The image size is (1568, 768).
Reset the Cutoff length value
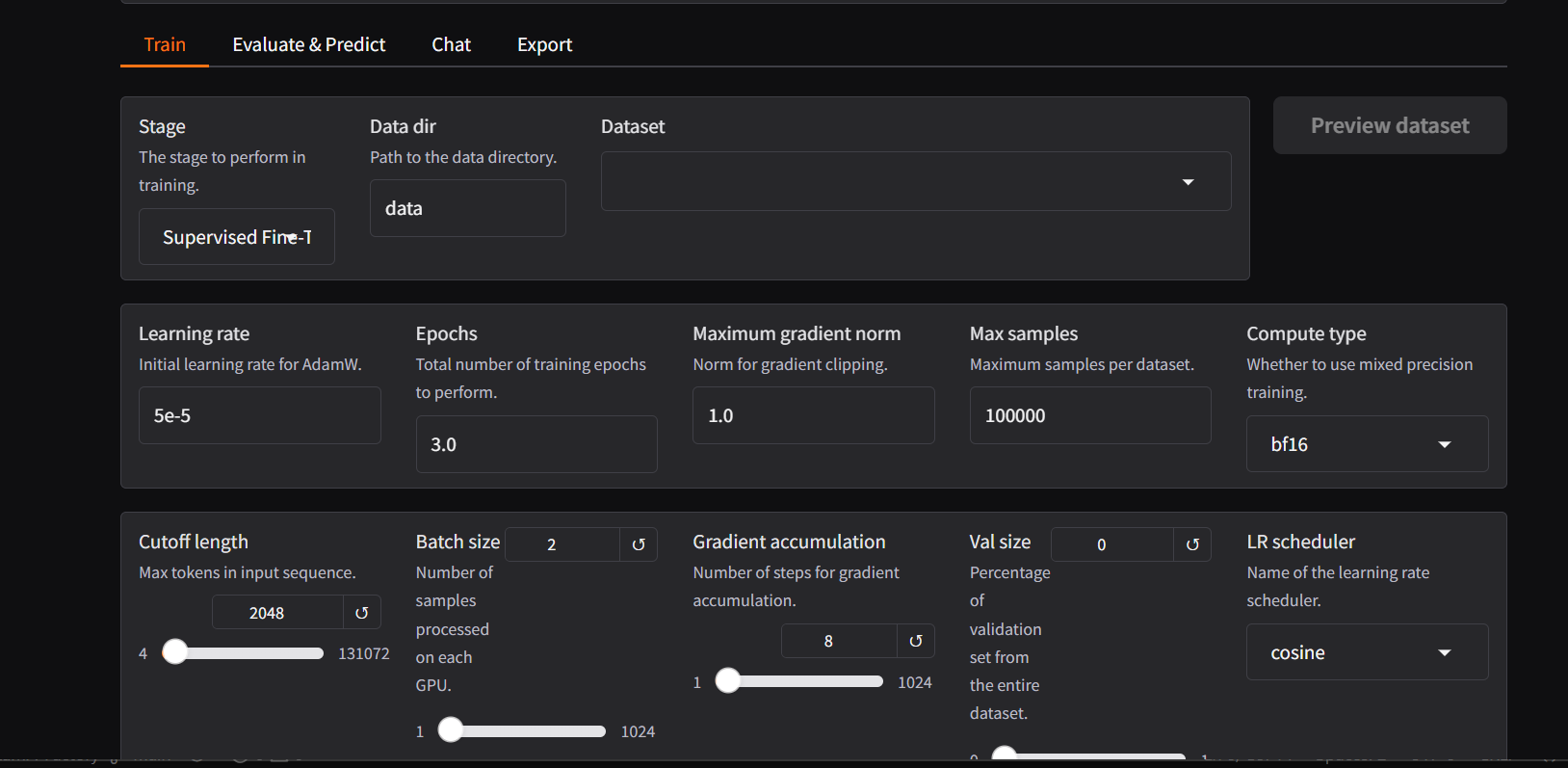pyautogui.click(x=362, y=613)
